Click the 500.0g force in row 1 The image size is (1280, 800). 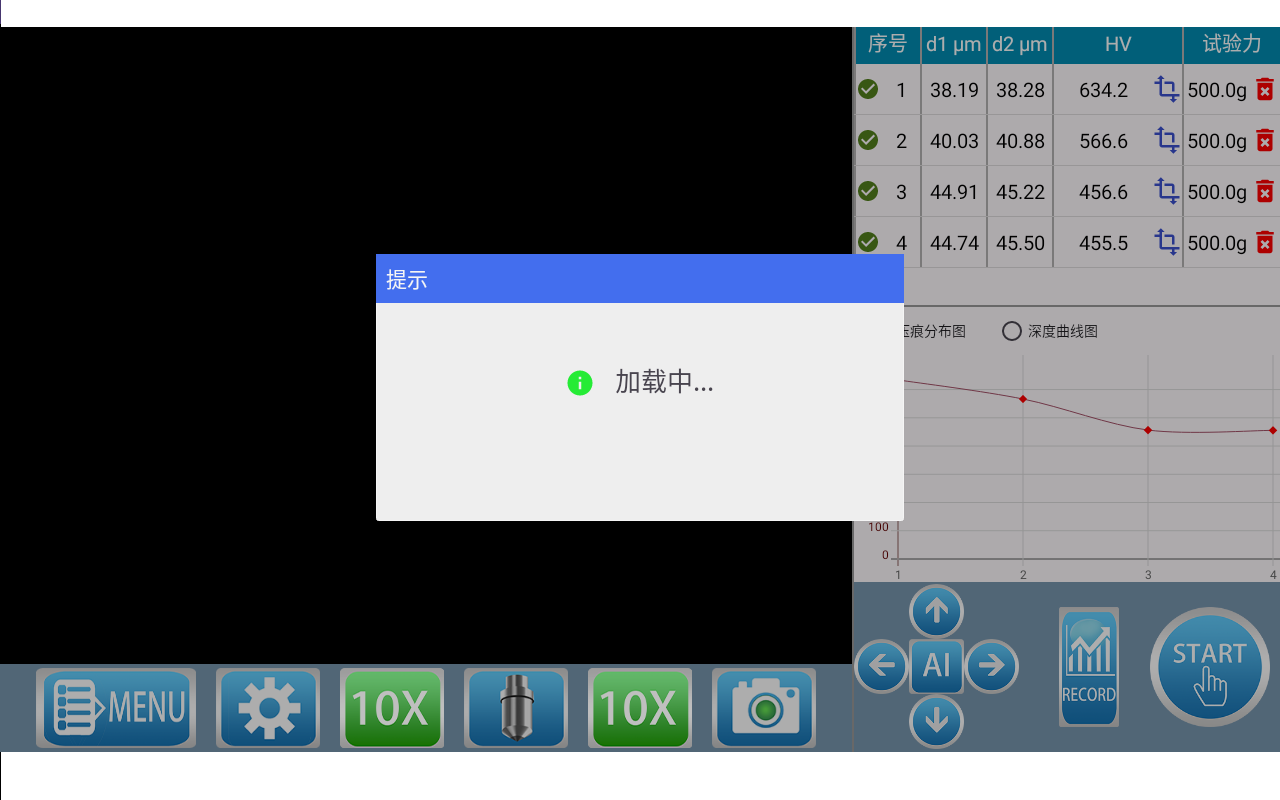(x=1217, y=90)
